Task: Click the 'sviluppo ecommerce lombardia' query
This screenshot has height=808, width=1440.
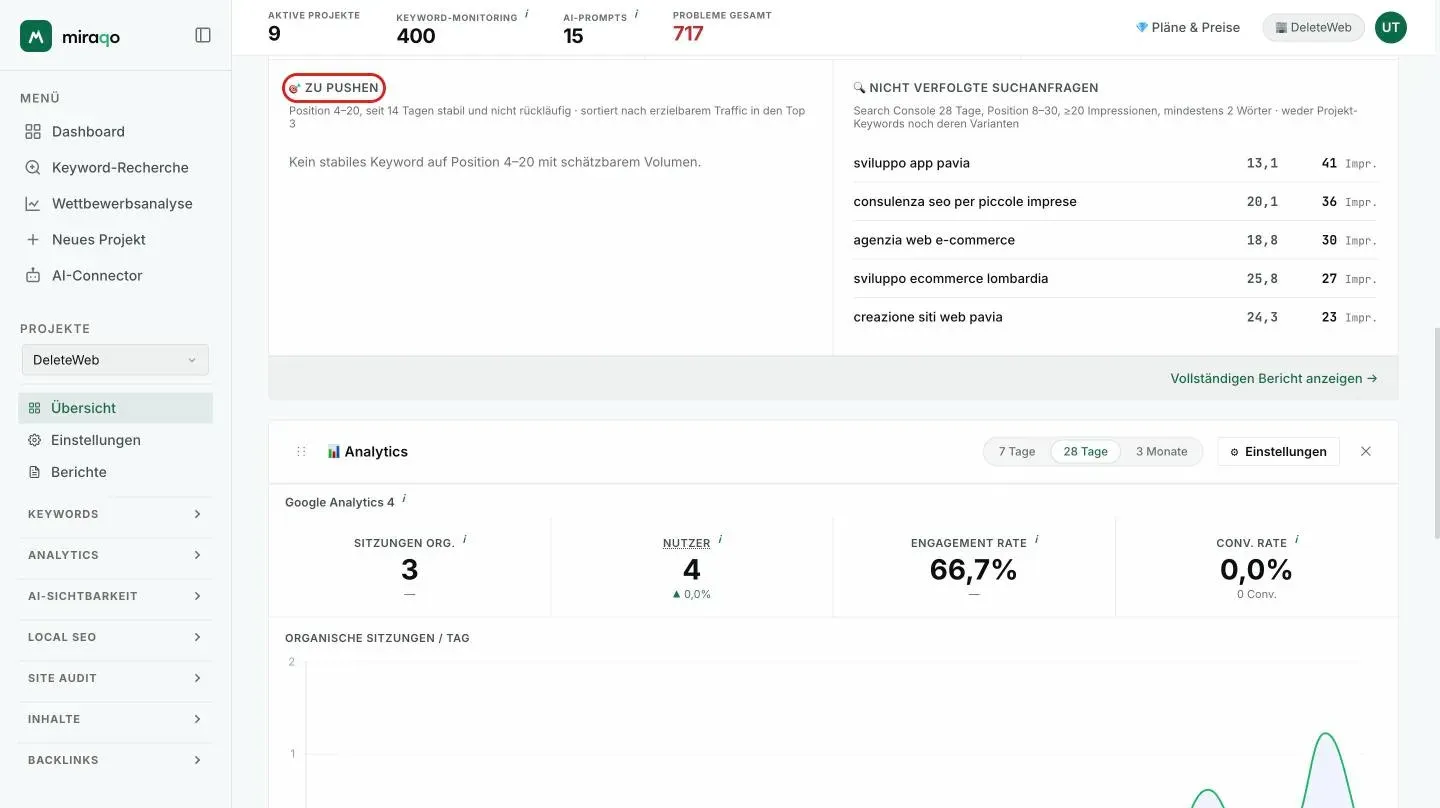Action: point(951,278)
